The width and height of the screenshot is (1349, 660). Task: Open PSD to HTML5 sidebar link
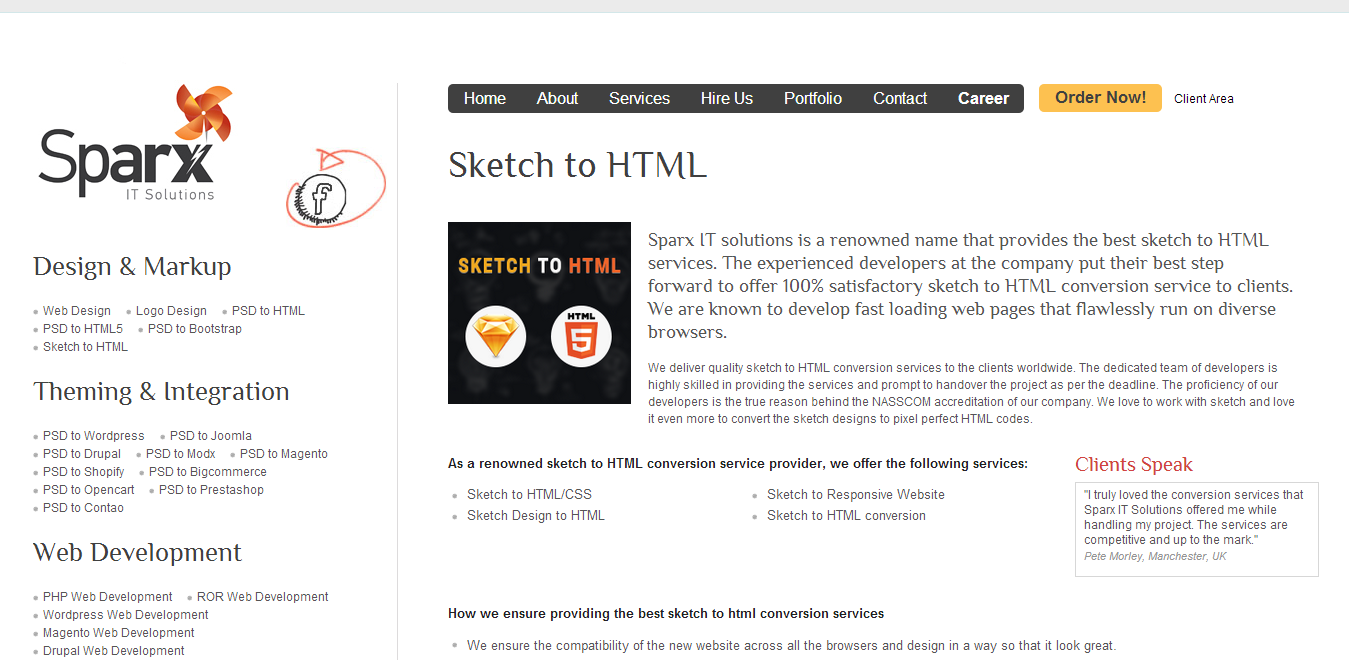pyautogui.click(x=83, y=329)
